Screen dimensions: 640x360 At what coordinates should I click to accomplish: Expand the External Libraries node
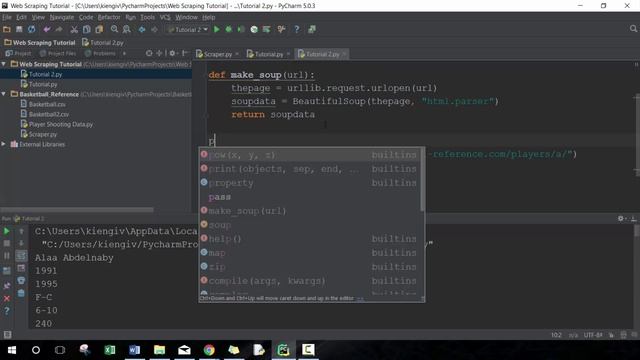(x=4, y=144)
